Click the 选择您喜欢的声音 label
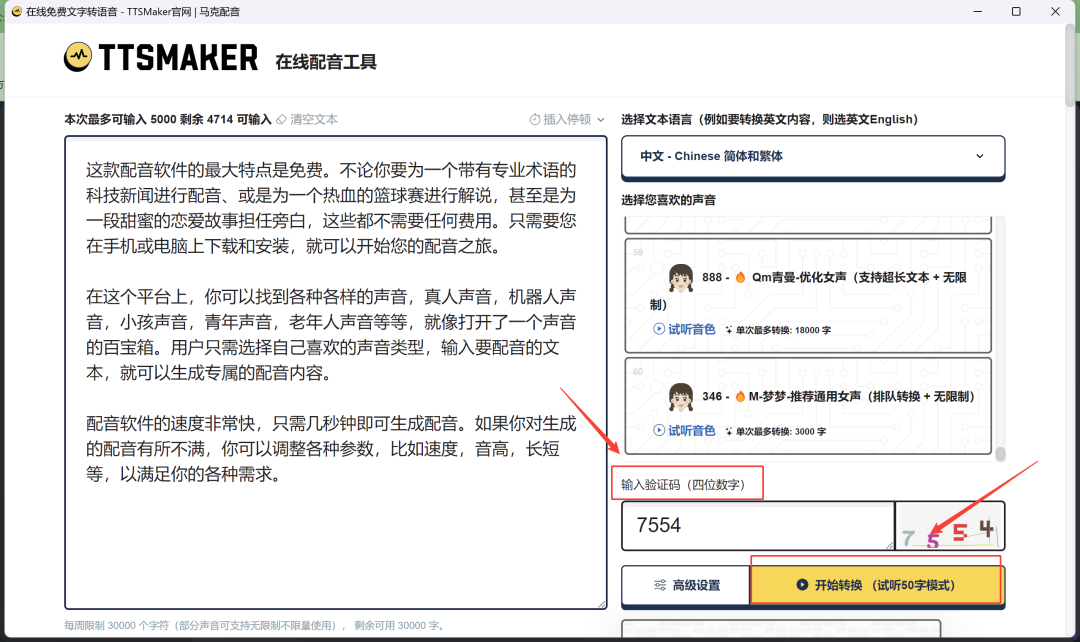1080x642 pixels. [x=668, y=200]
